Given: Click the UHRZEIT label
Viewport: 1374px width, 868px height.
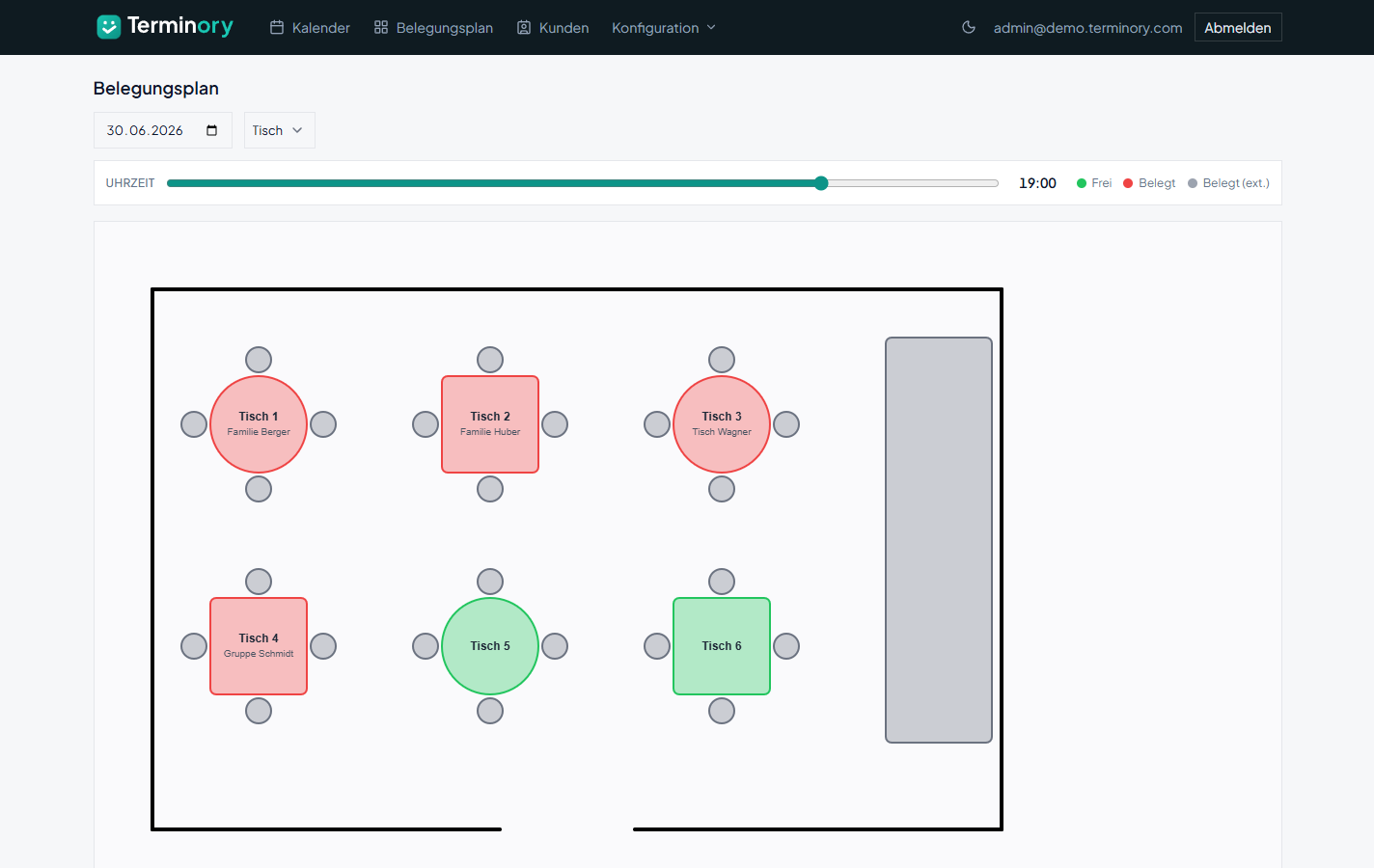Looking at the screenshot, I should tap(130, 183).
